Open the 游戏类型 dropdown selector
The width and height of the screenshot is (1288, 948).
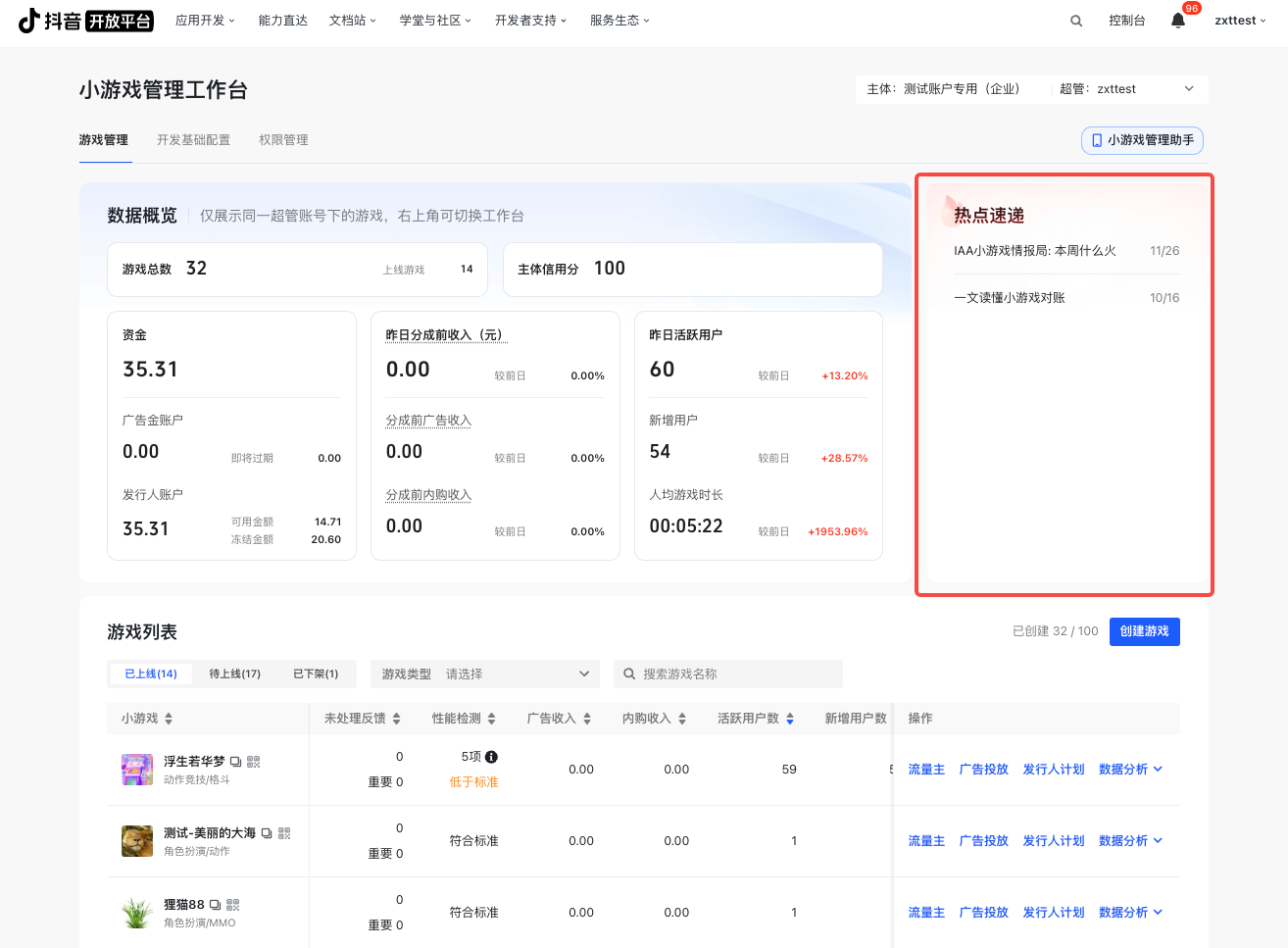[x=485, y=674]
